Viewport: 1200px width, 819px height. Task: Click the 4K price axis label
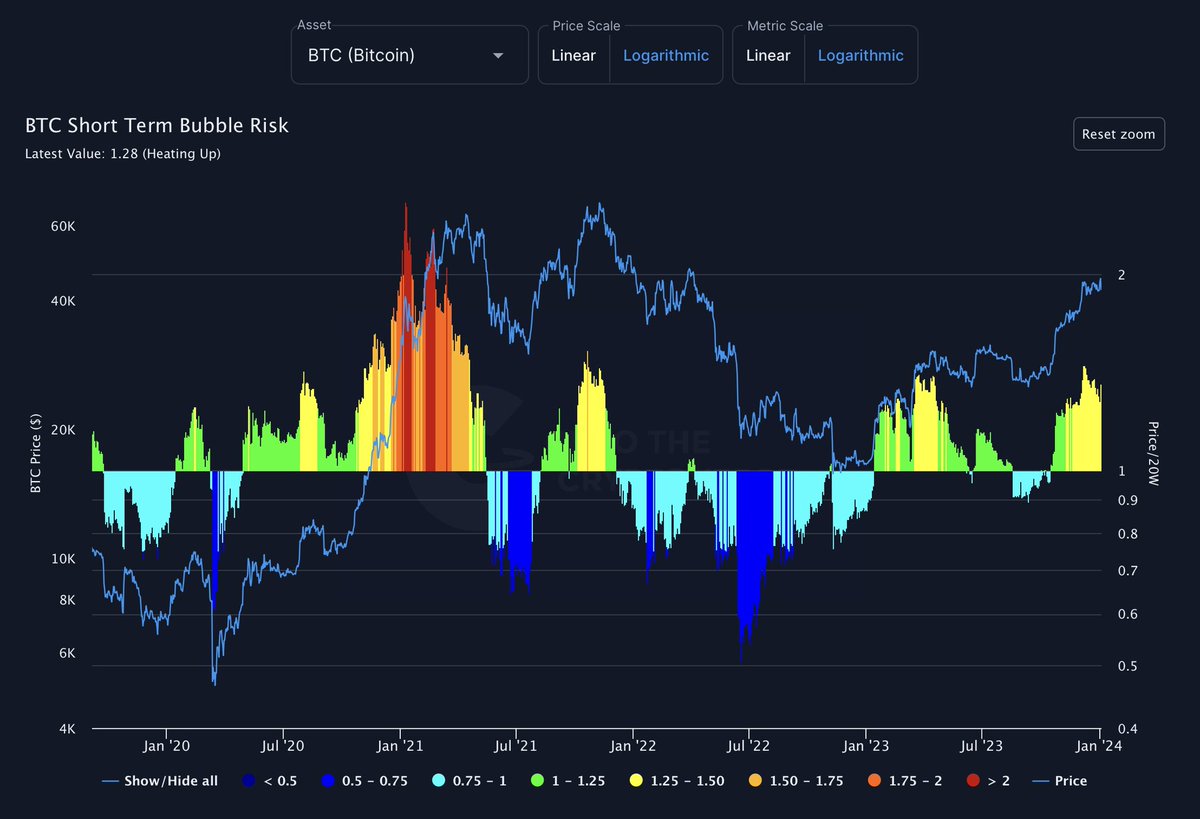tap(67, 729)
